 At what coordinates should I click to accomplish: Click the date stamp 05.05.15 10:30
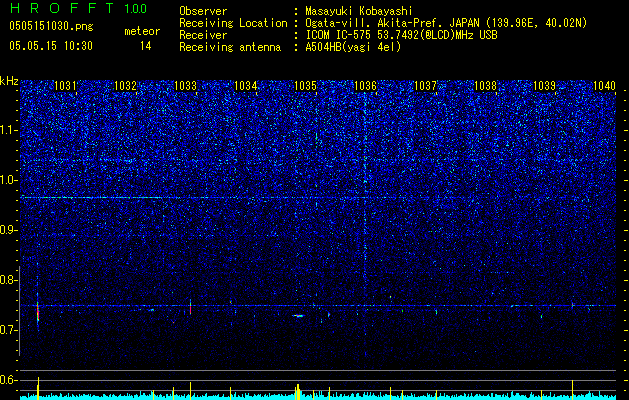(51, 46)
